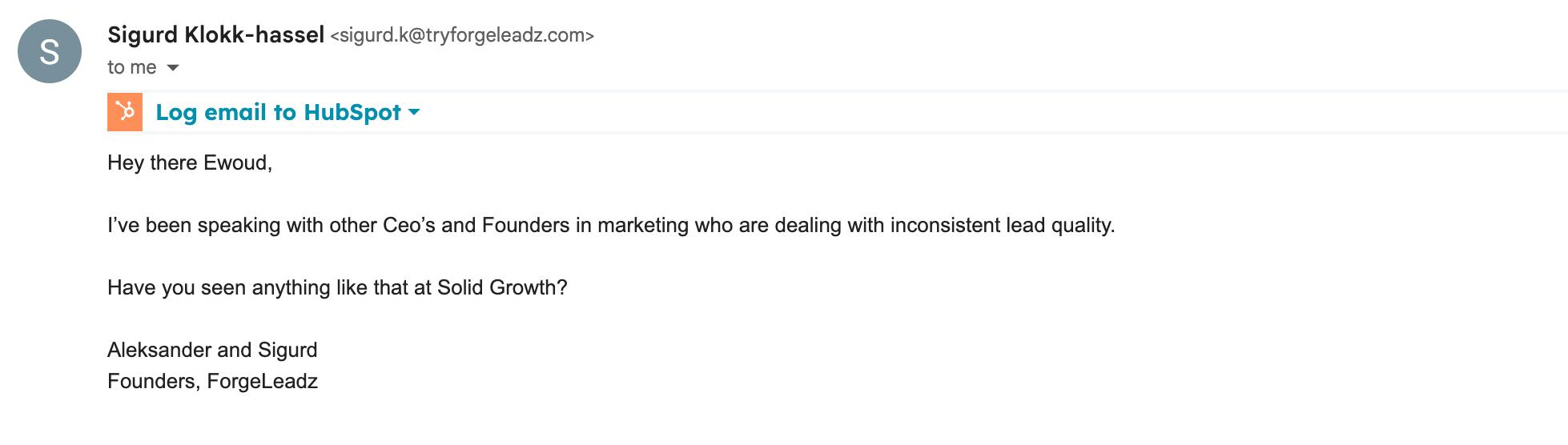Click the question "Have you seen anything"
The image size is (1568, 445).
coord(337,287)
